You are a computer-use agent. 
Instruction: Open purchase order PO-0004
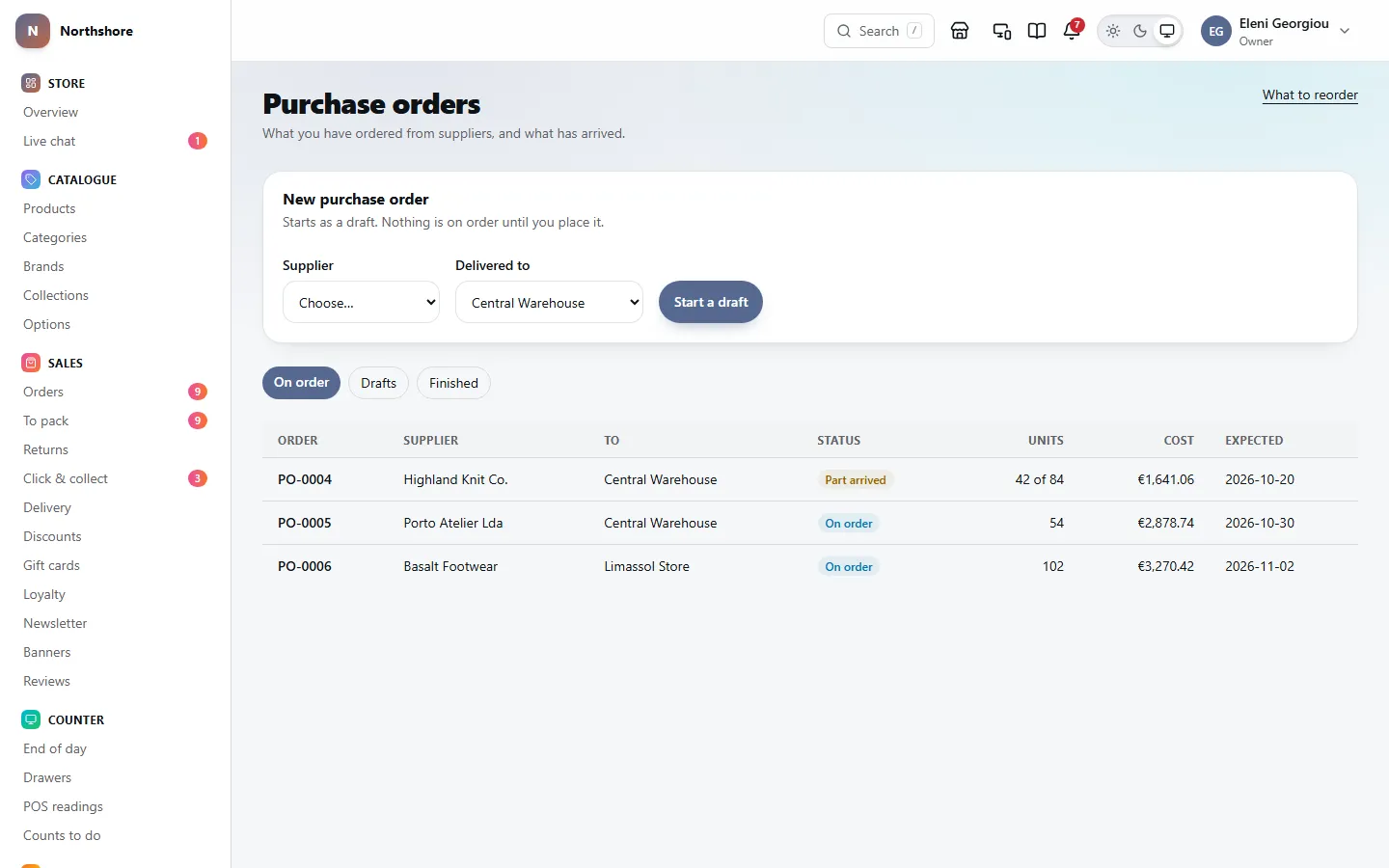coord(305,479)
